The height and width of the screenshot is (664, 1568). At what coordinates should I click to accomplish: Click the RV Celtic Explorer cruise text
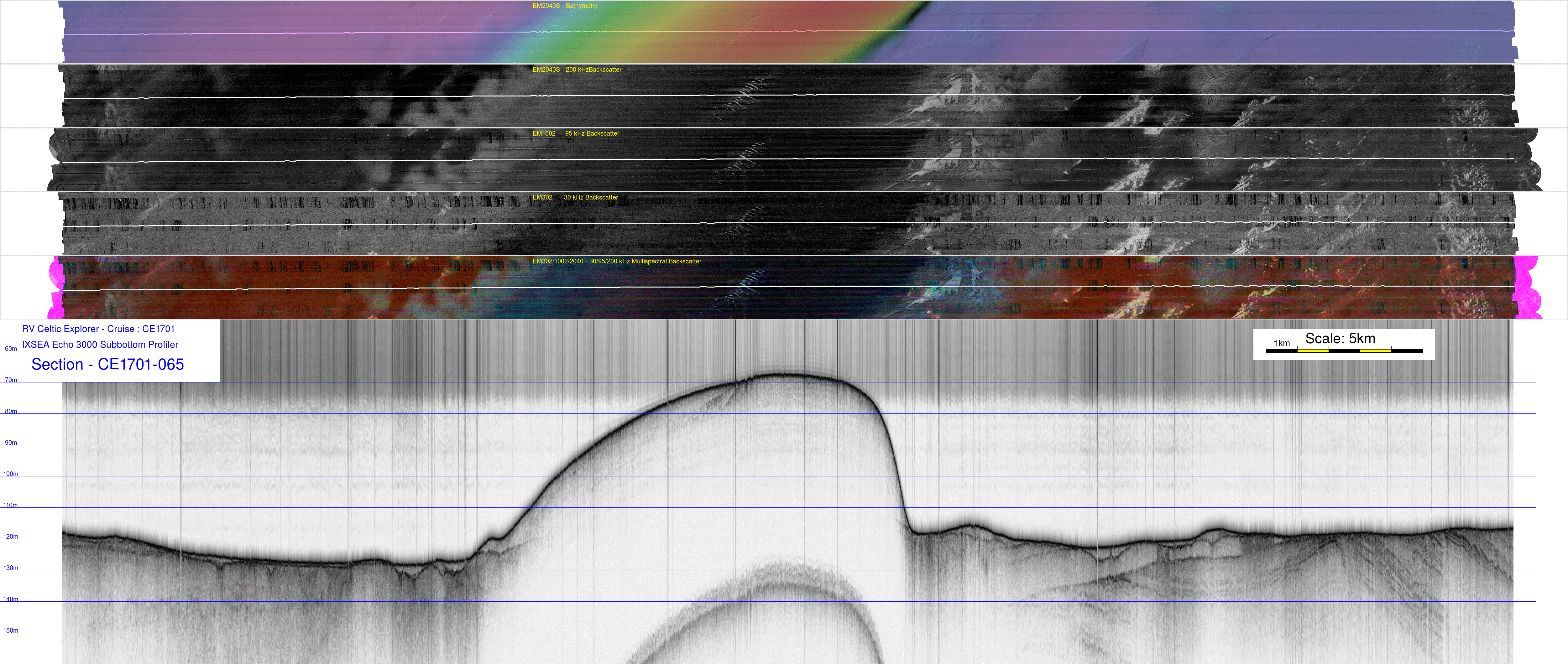[x=98, y=329]
